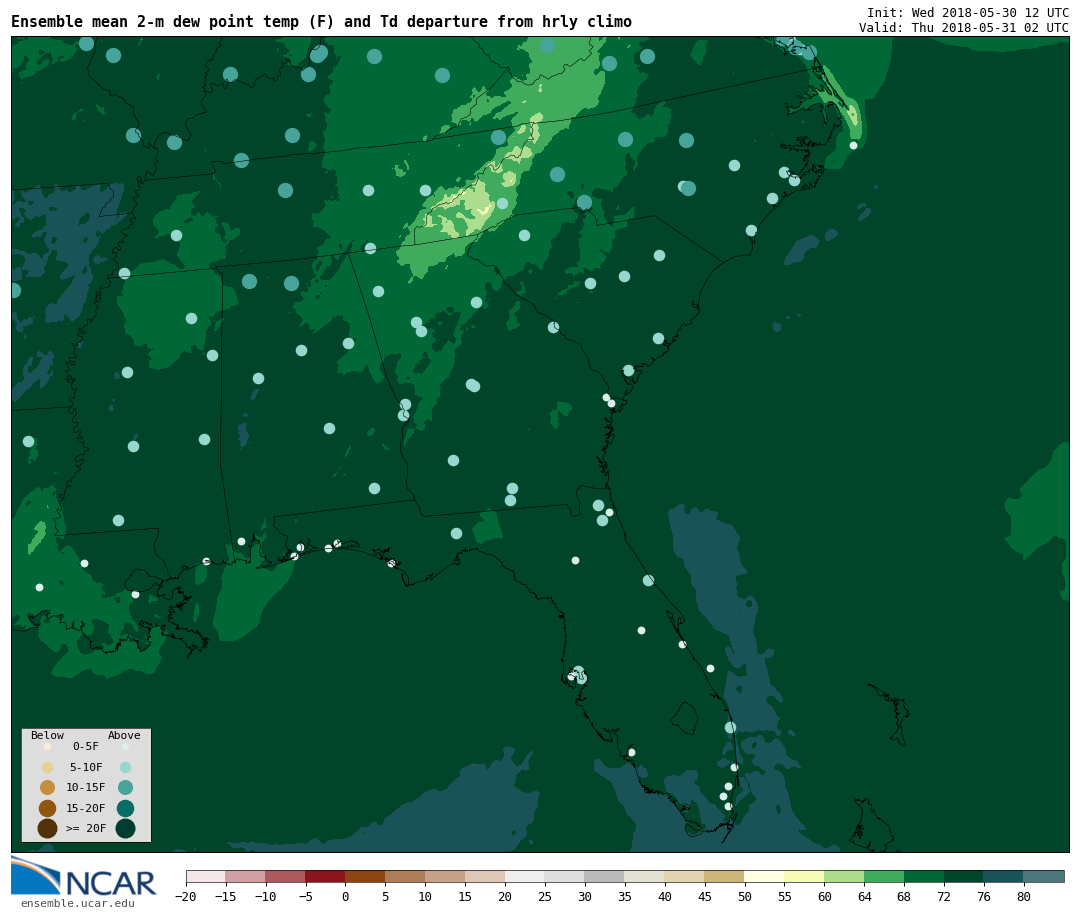Select the 5-10F Above legend circle
Viewport: 1080px width, 915px height.
click(125, 767)
